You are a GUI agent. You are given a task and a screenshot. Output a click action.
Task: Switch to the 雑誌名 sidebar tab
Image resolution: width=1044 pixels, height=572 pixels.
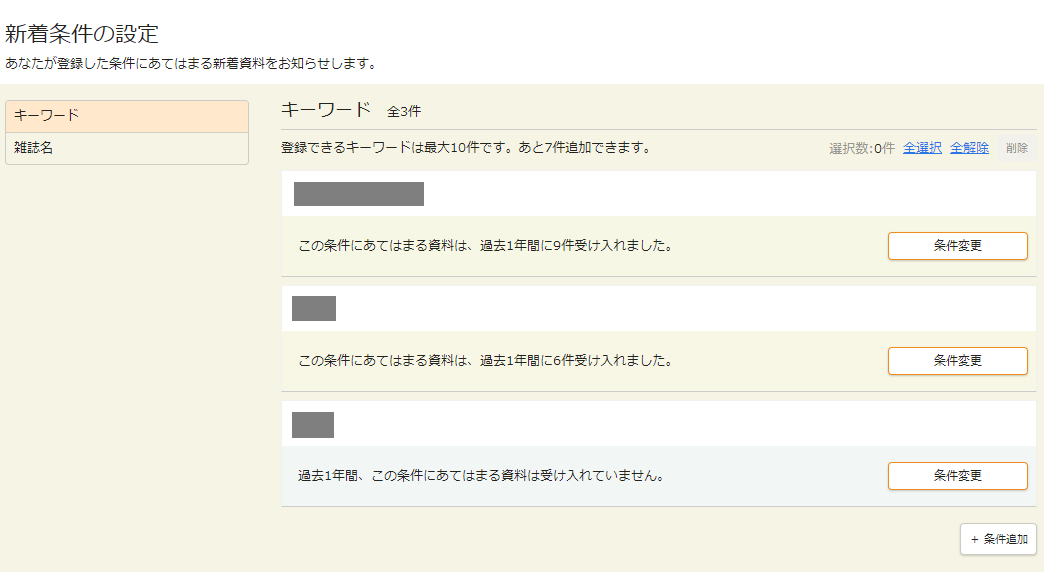pos(127,148)
